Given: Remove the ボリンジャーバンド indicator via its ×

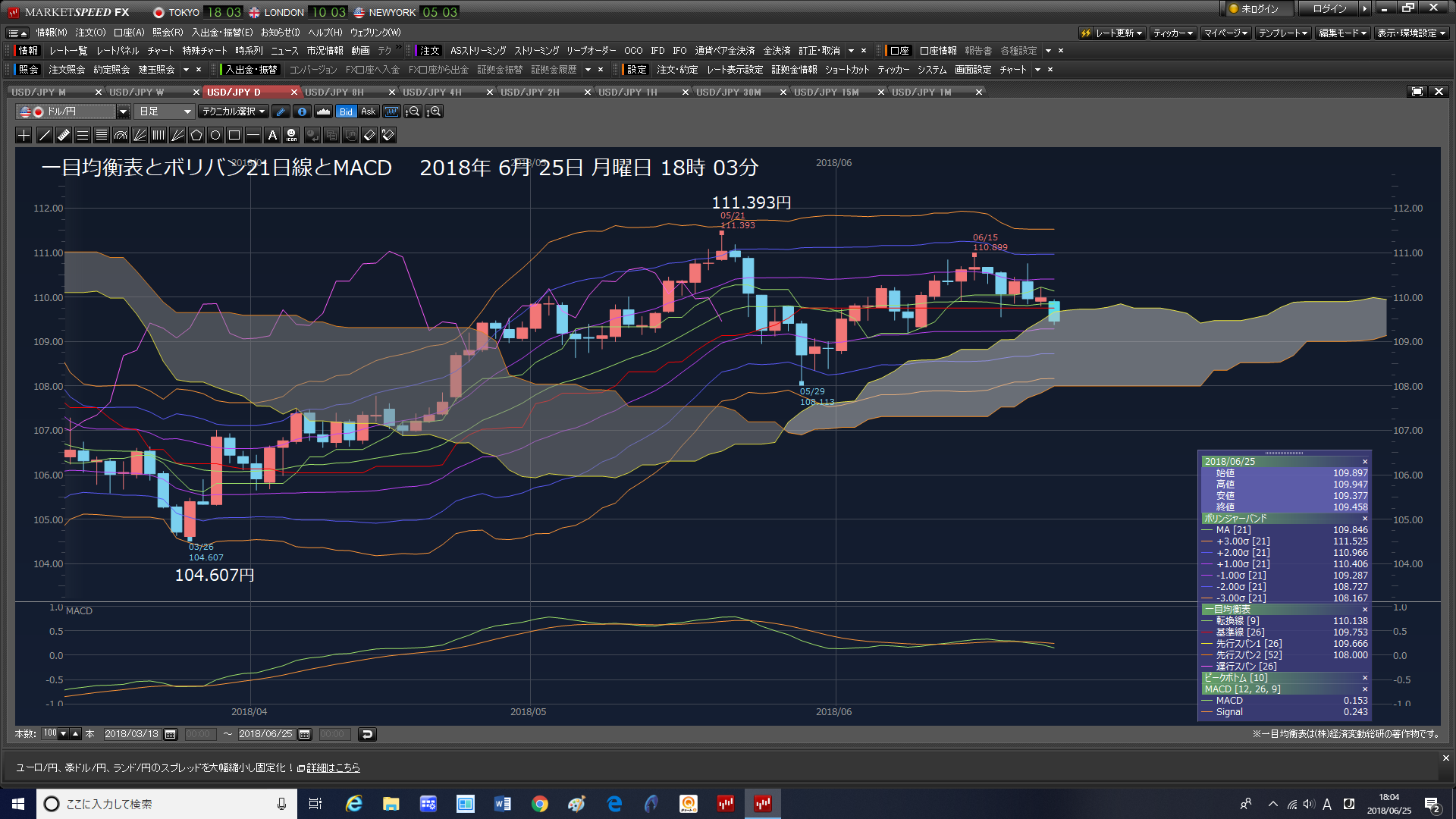Looking at the screenshot, I should pos(1365,519).
